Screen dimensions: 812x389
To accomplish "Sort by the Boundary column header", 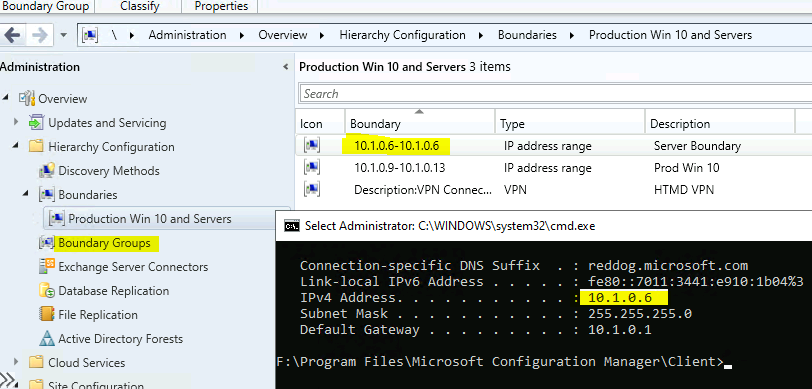I will [x=420, y=123].
